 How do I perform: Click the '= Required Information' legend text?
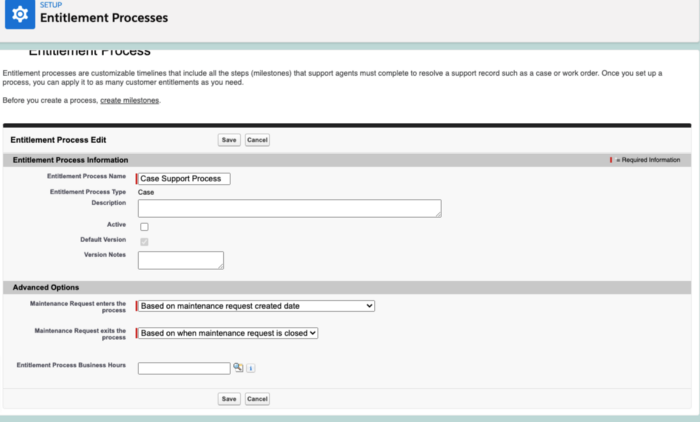[648, 160]
